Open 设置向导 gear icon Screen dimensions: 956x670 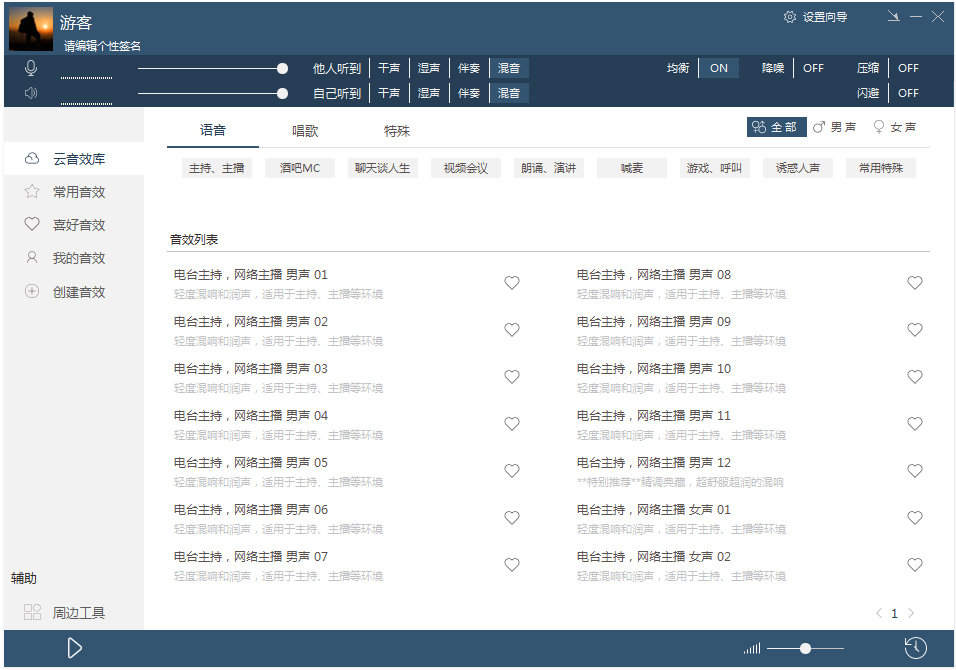coord(790,17)
